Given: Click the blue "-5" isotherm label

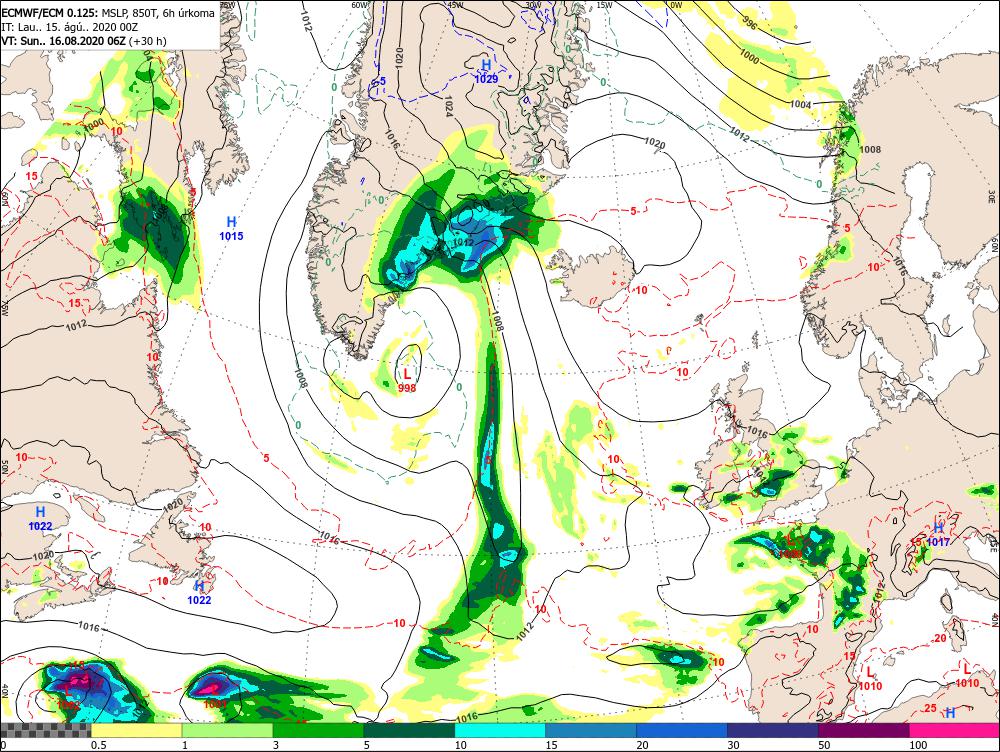Looking at the screenshot, I should tap(381, 82).
